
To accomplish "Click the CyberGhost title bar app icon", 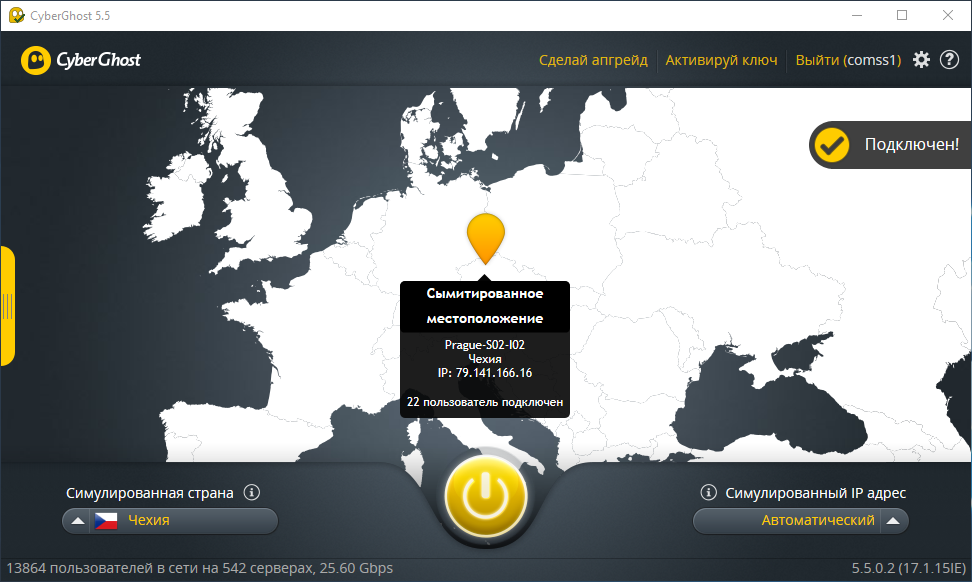I will [x=17, y=15].
